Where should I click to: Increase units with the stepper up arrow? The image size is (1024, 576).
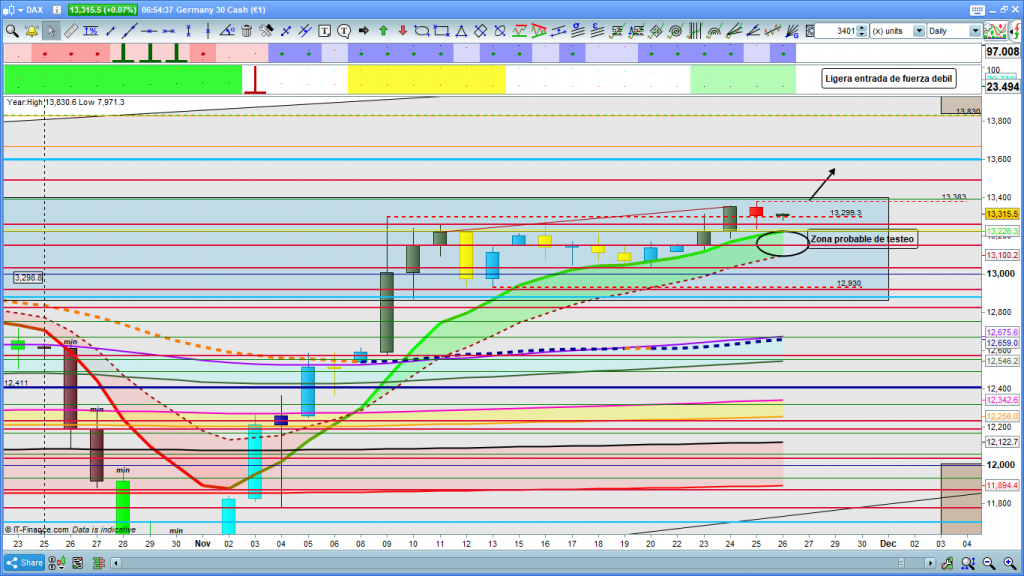coord(862,27)
